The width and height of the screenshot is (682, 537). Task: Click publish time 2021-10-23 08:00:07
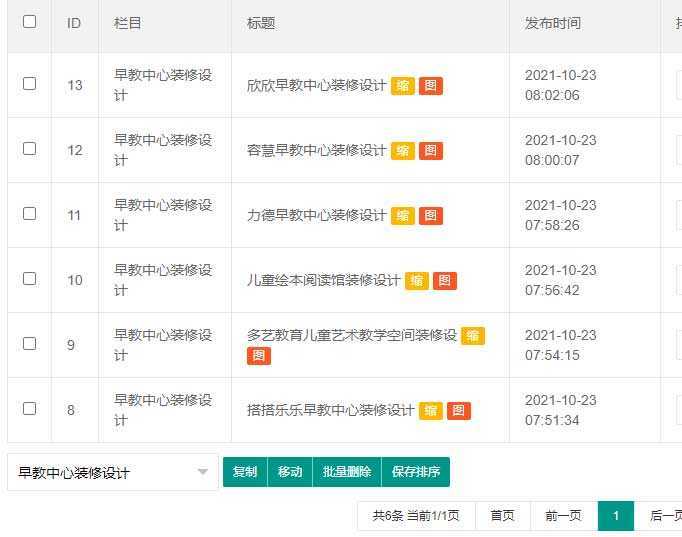pyautogui.click(x=560, y=150)
